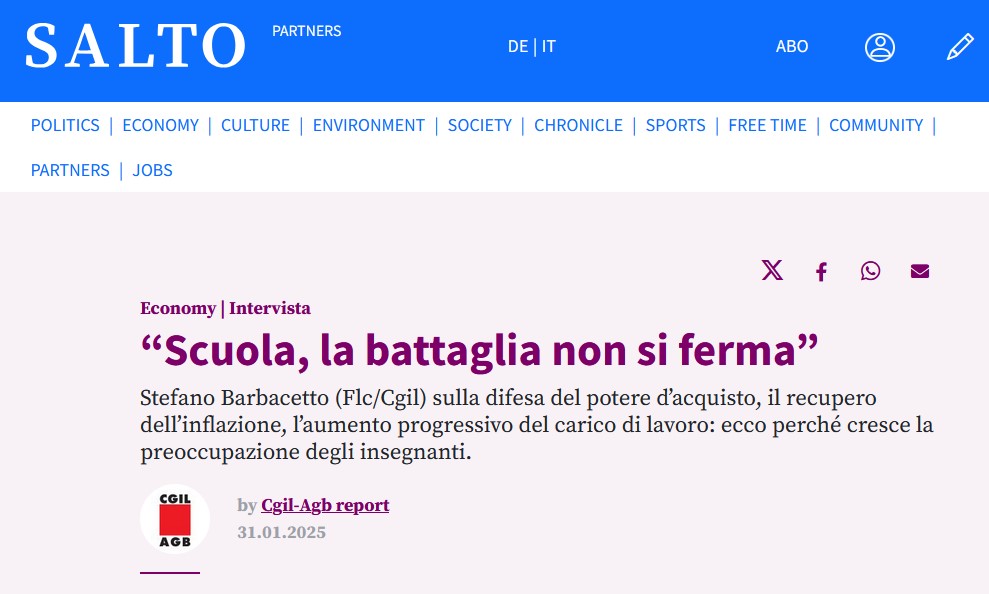Open the user account profile icon
Screen dimensions: 989x594
click(x=879, y=47)
